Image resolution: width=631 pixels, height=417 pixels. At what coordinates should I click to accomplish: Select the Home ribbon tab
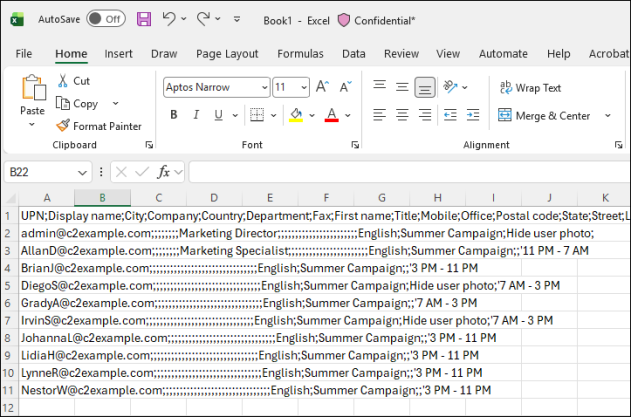tap(71, 54)
